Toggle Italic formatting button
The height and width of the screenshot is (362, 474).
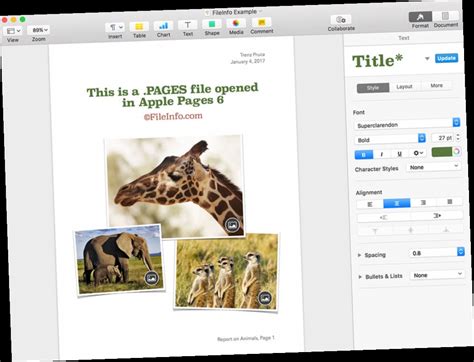[382, 154]
